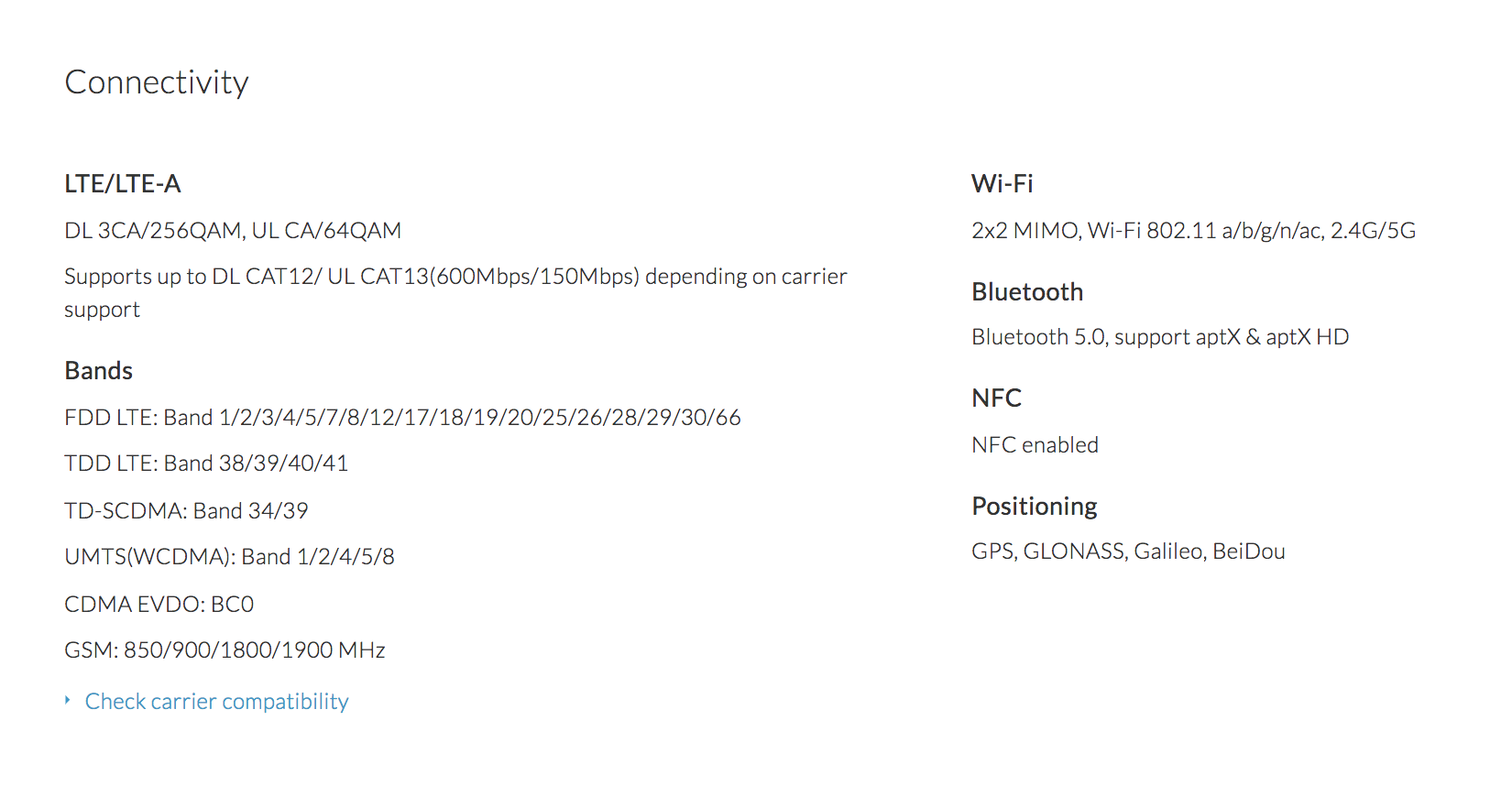
Task: Click the FDD LTE bands line
Action: click(x=402, y=418)
